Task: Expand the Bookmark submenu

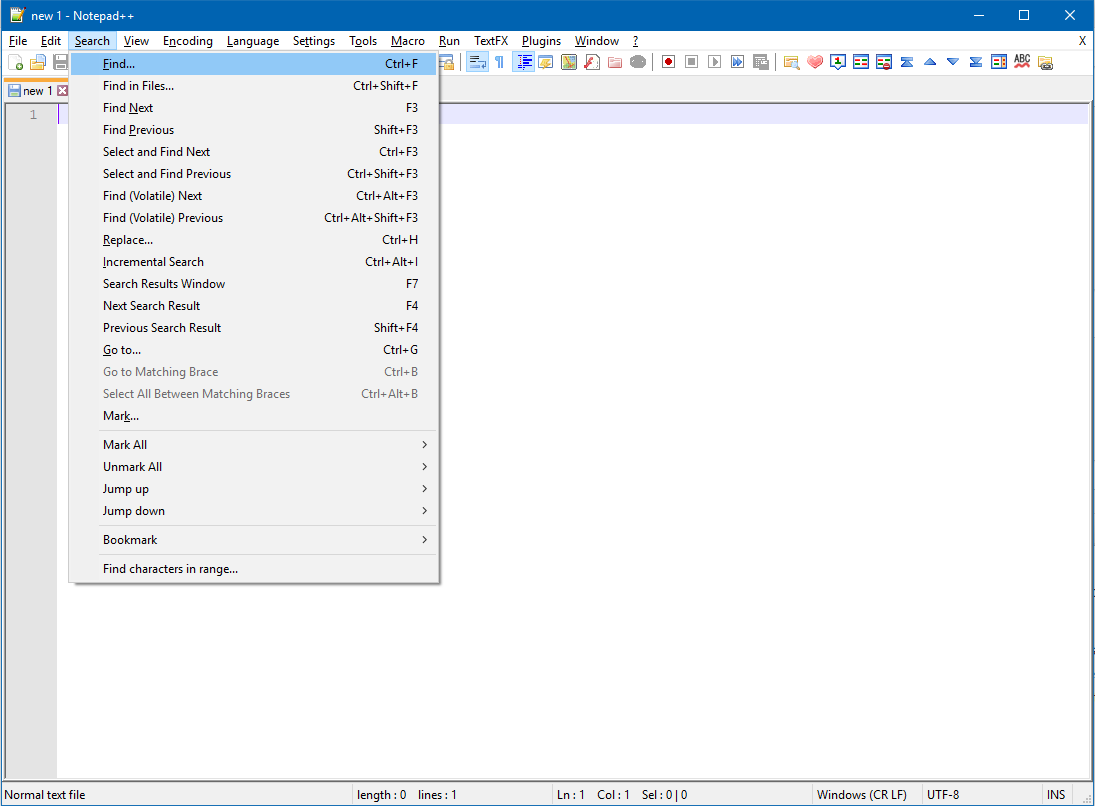Action: [253, 540]
